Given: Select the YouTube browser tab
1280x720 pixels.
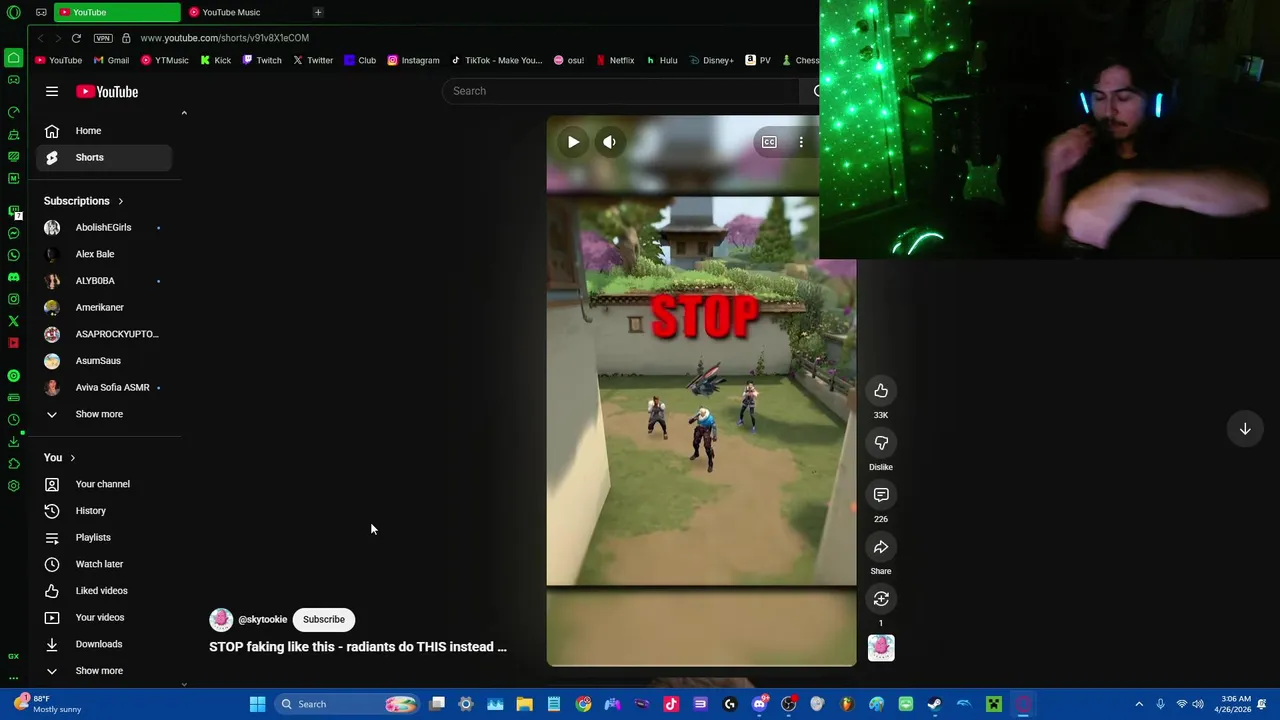Looking at the screenshot, I should tap(117, 12).
